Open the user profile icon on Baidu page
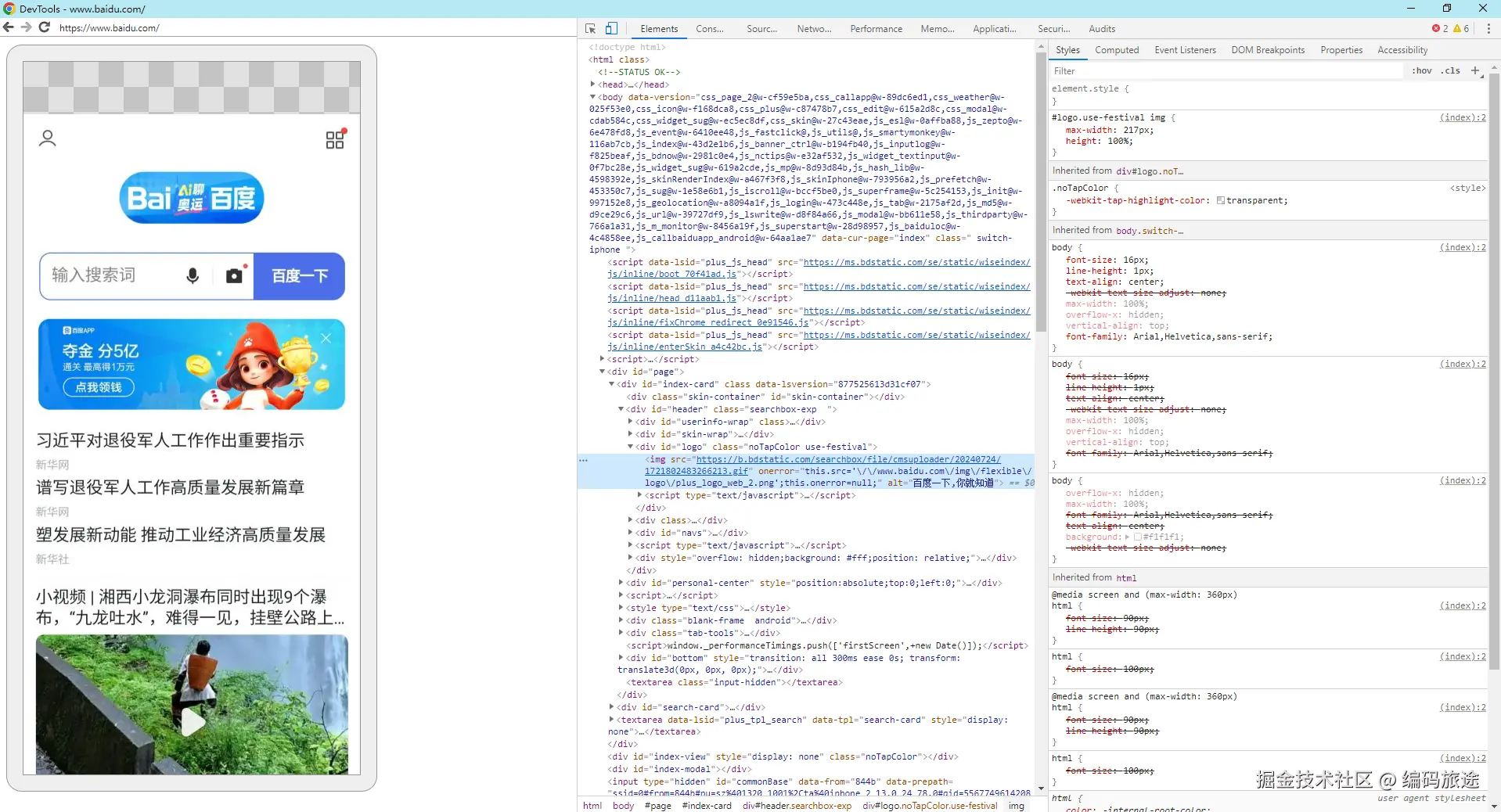Screen dimensions: 1501x812 (x=48, y=139)
